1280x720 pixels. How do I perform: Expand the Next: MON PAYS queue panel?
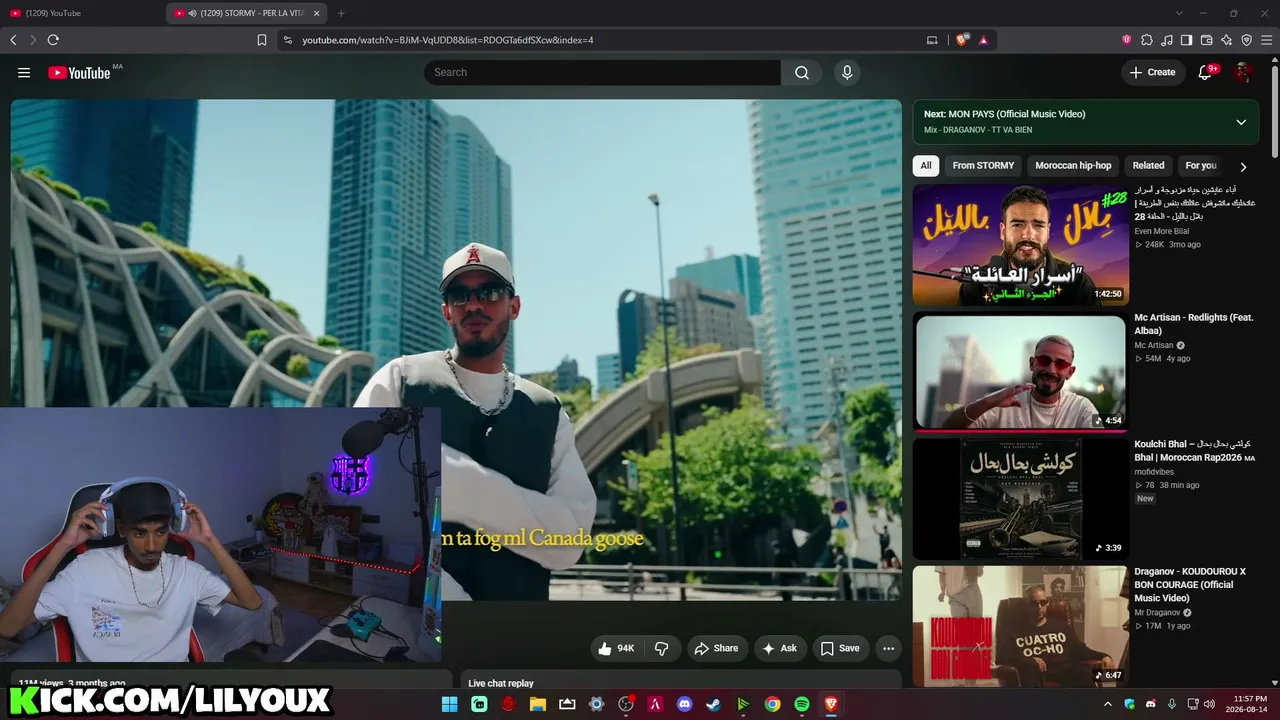1241,122
